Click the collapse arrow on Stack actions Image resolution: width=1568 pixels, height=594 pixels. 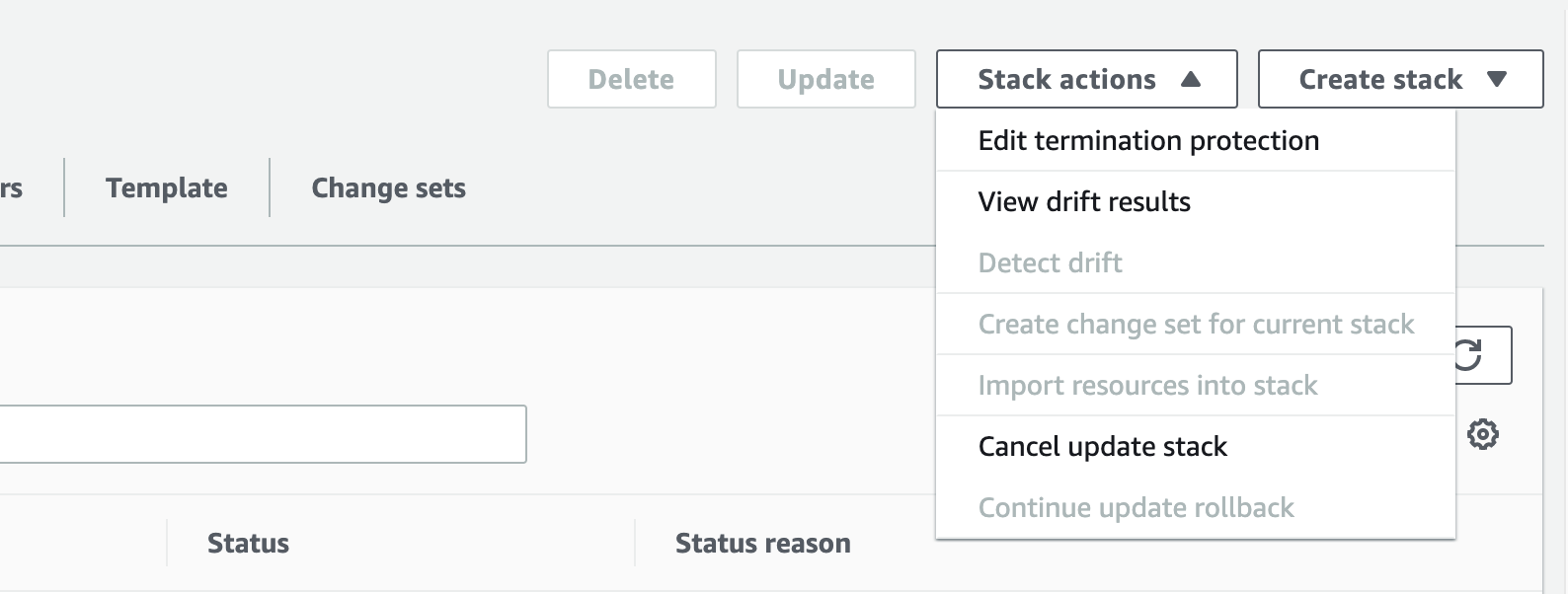coord(1190,79)
